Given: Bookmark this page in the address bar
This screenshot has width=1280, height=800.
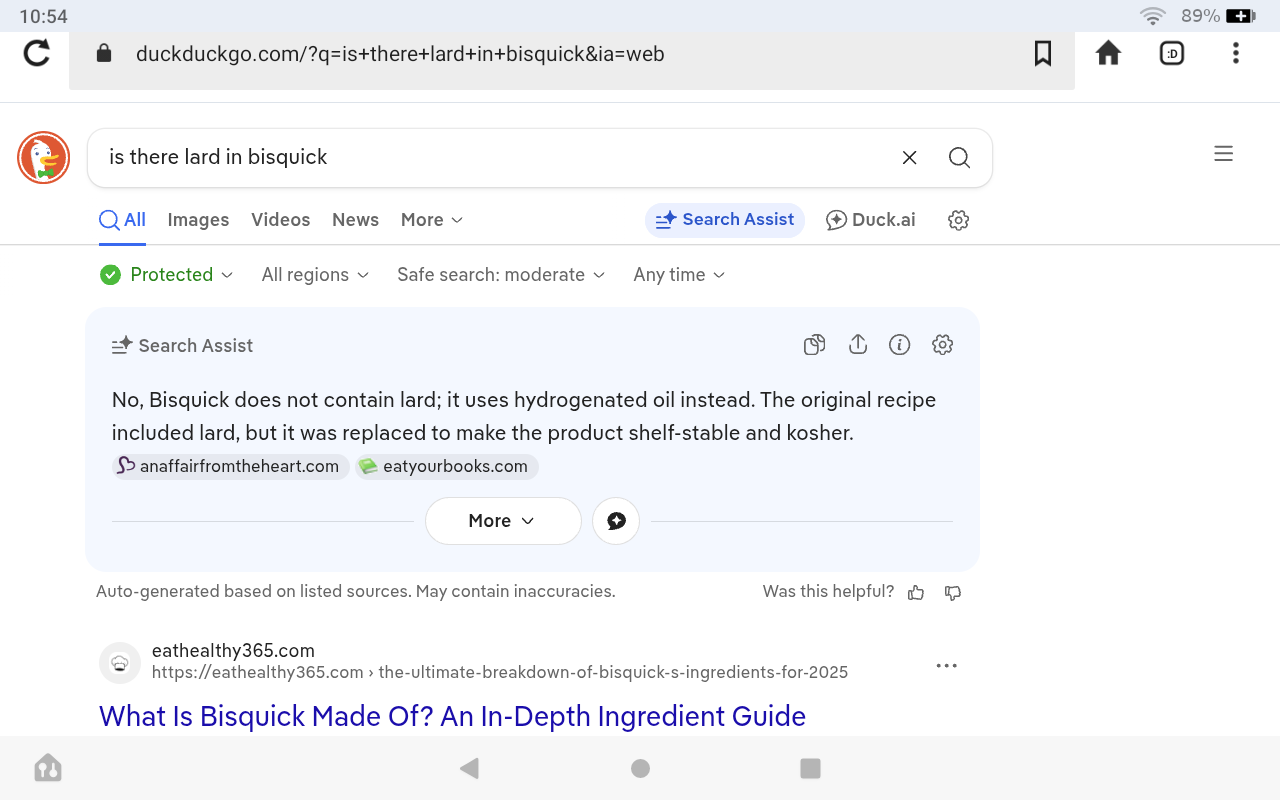Looking at the screenshot, I should (x=1043, y=53).
